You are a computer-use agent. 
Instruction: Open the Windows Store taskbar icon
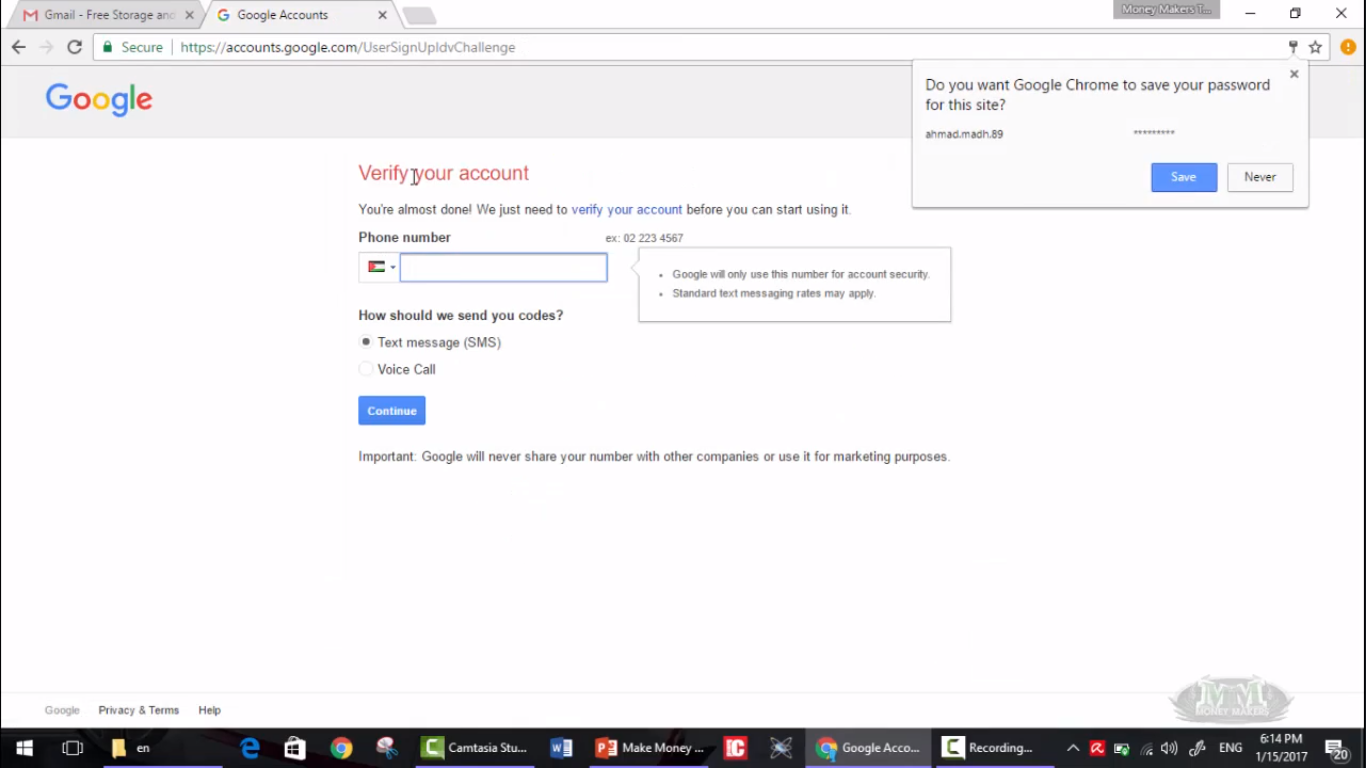click(295, 748)
